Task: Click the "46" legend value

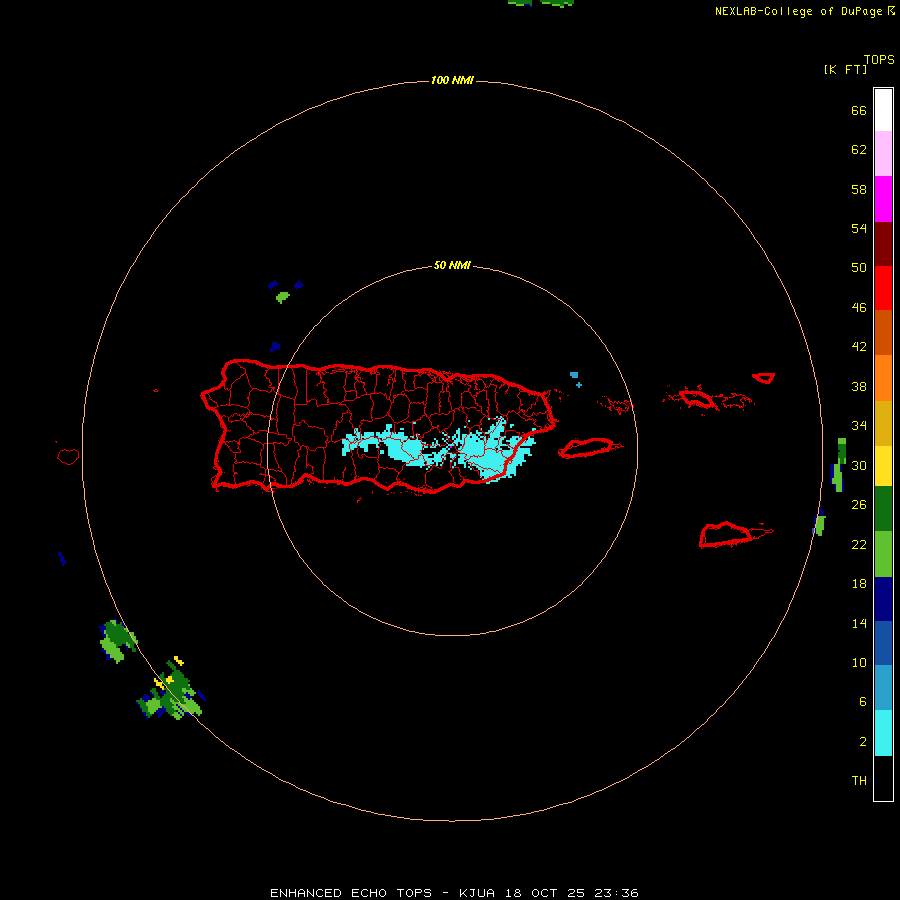Action: tap(859, 307)
